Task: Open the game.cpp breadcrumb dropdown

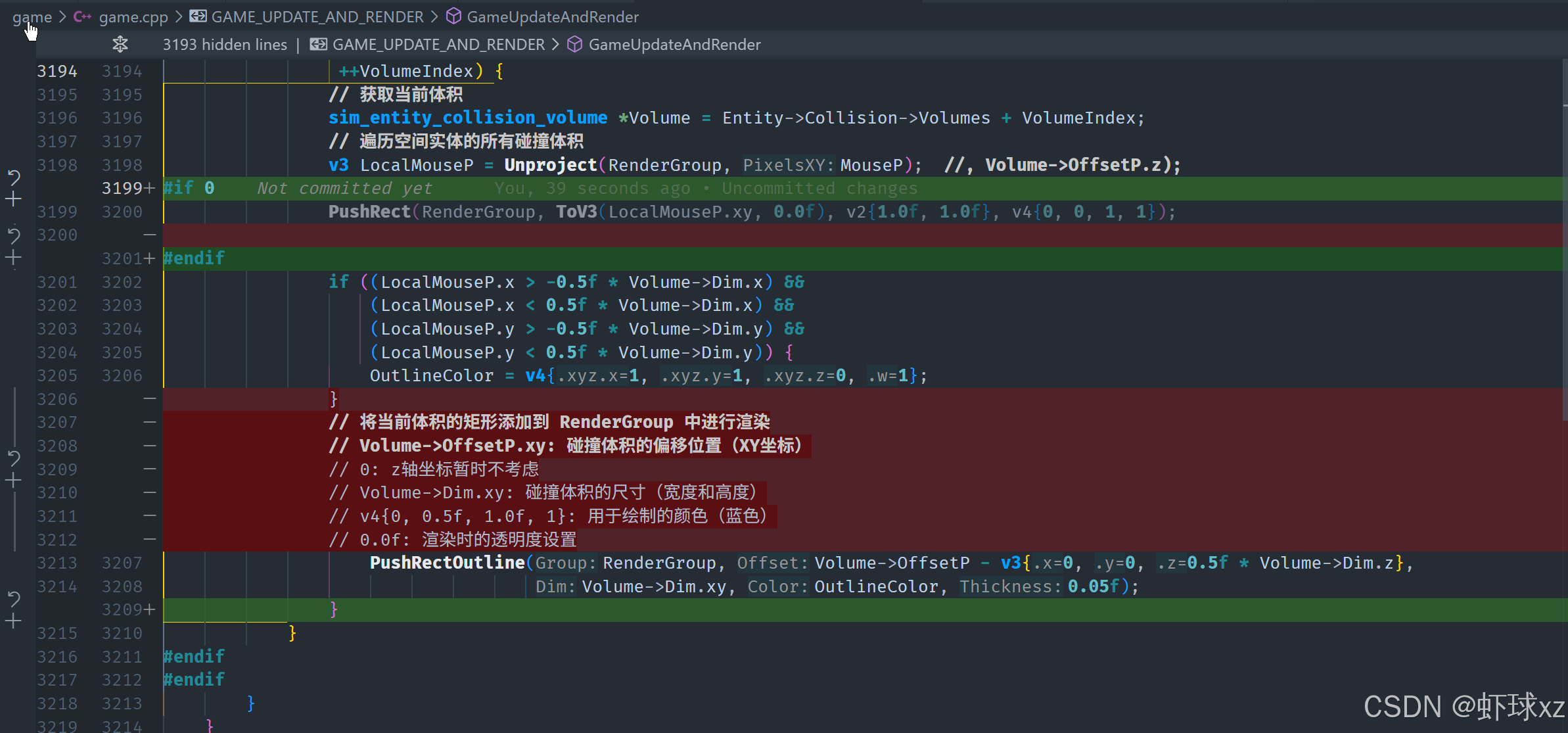Action: pos(133,16)
